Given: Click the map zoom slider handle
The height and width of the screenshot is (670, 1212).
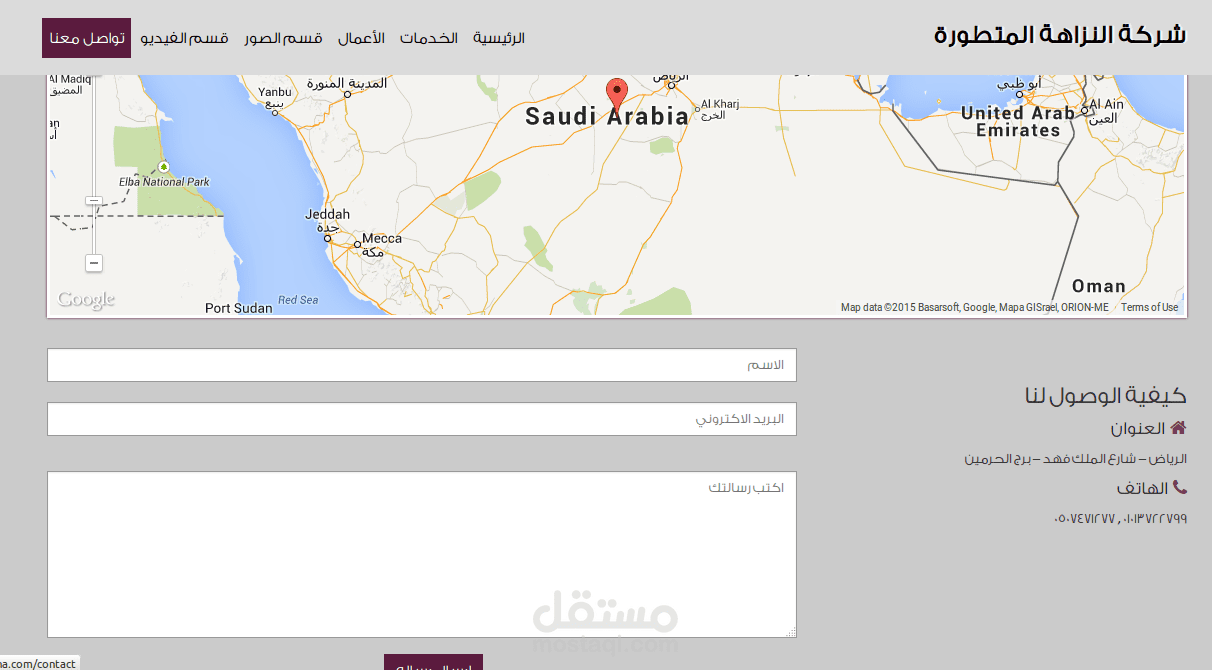Looking at the screenshot, I should coord(94,201).
